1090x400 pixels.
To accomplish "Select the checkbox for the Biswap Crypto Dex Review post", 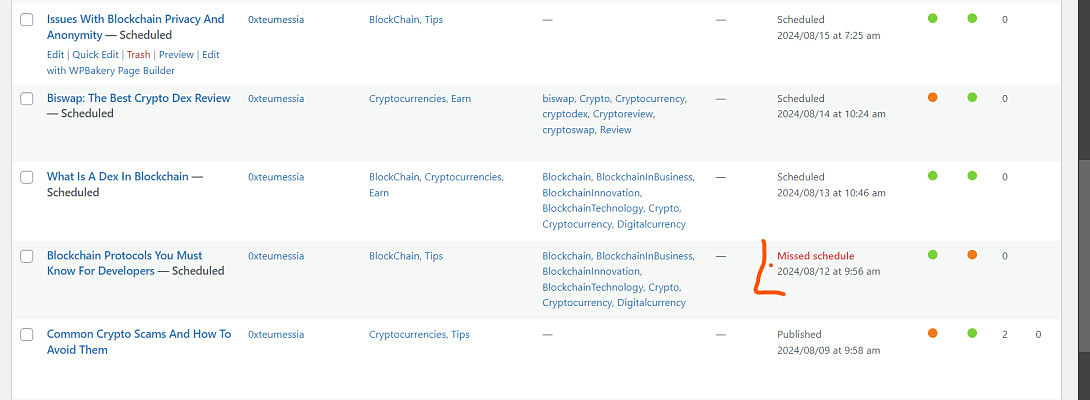I will 27,99.
